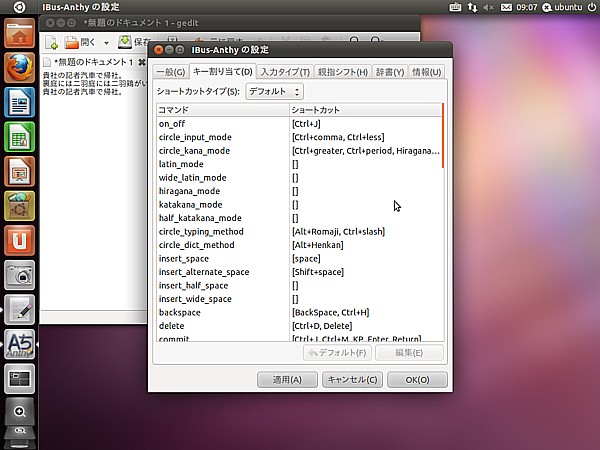This screenshot has width=600, height=450.
Task: Sort by the command column header
Action: [223, 110]
